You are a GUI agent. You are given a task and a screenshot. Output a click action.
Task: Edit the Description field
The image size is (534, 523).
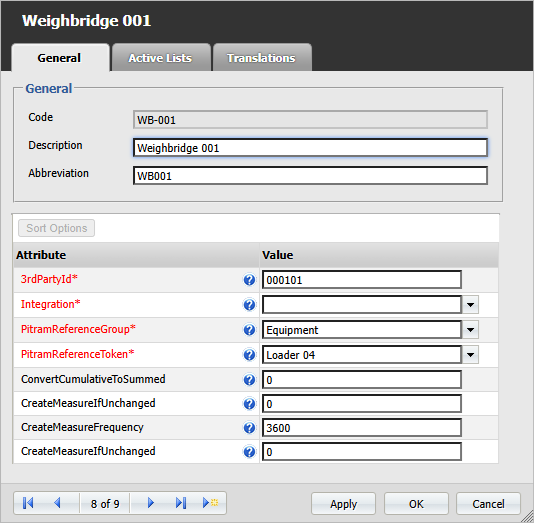click(x=310, y=148)
